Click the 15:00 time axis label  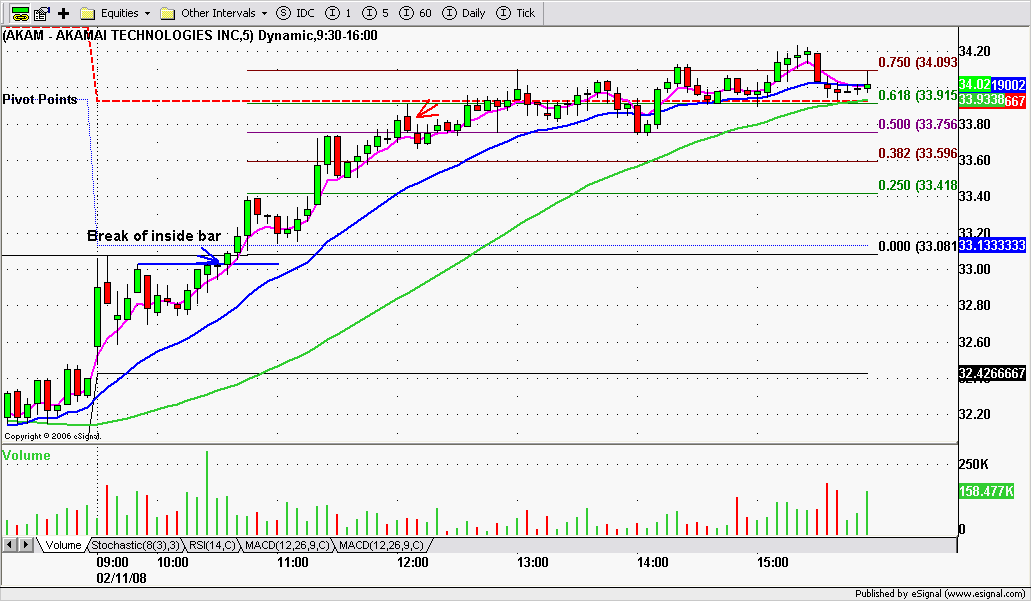click(x=773, y=562)
